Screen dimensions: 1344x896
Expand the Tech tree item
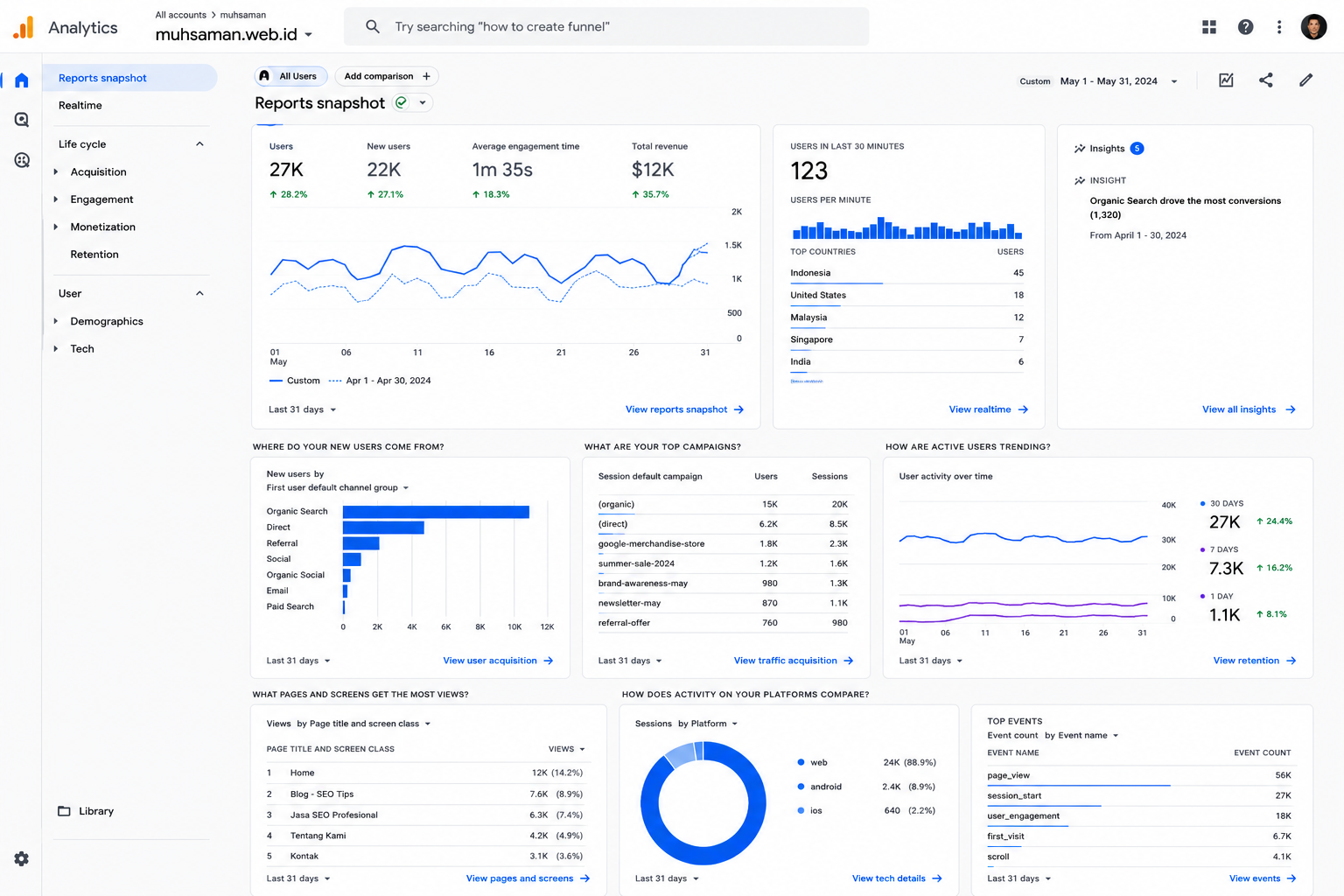tap(56, 348)
